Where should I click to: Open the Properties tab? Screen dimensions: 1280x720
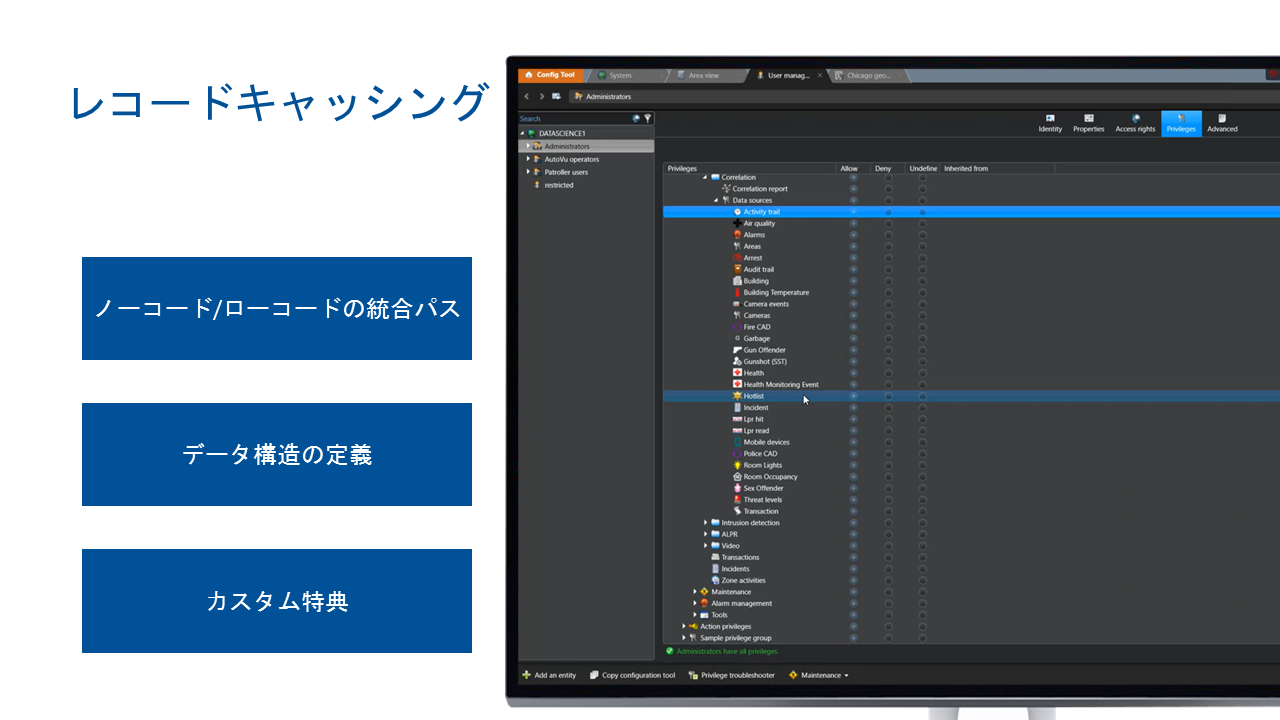1088,124
